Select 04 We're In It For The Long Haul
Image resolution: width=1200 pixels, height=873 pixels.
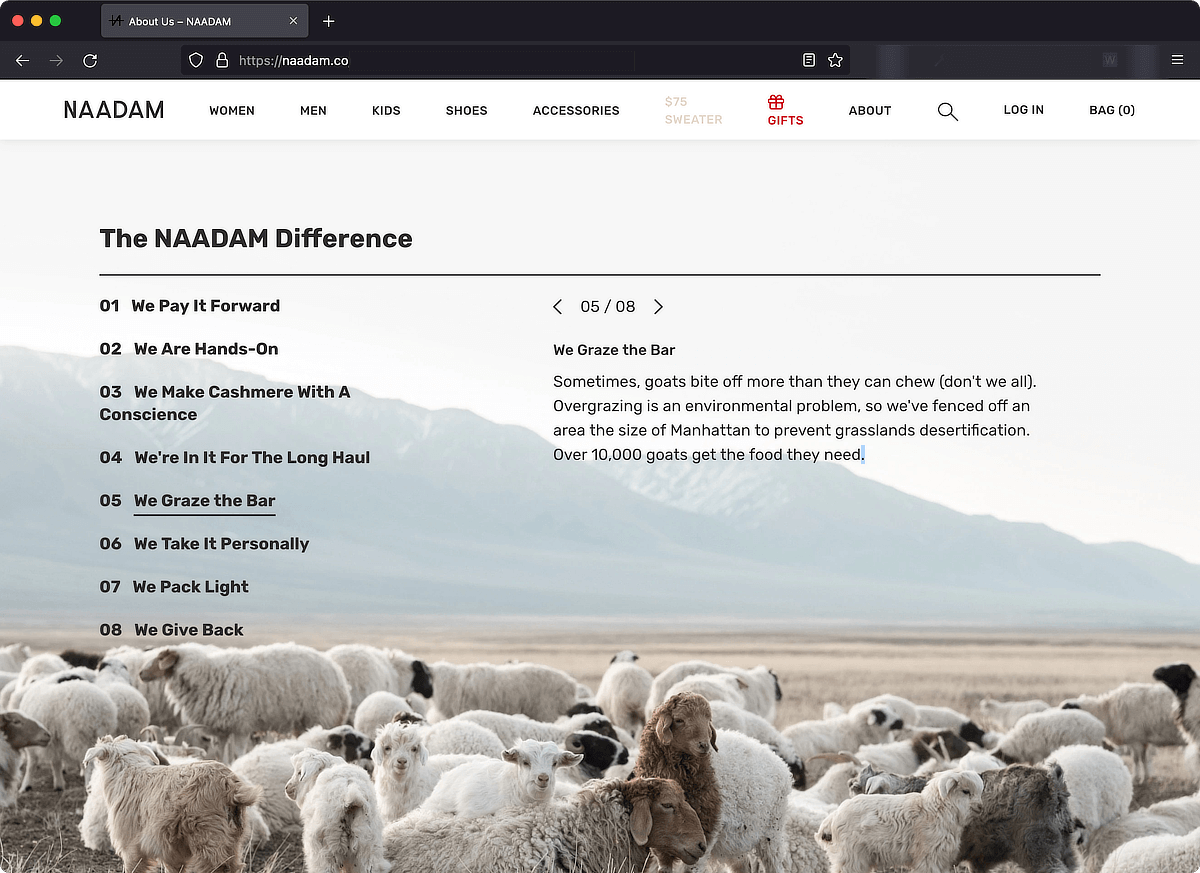point(235,458)
